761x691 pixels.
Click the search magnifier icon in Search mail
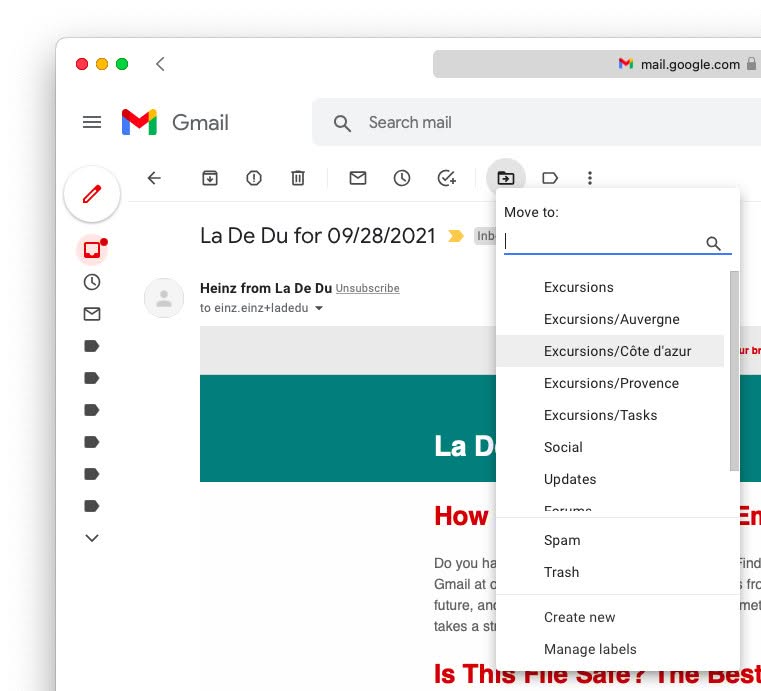click(342, 123)
